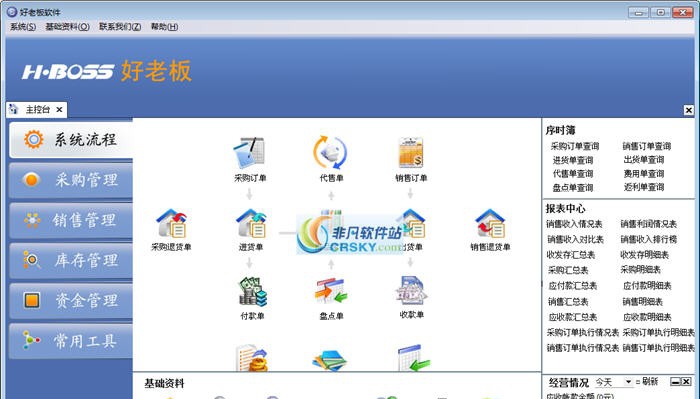
Task: Click 刷新 to refresh 经营情况
Action: [x=650, y=381]
